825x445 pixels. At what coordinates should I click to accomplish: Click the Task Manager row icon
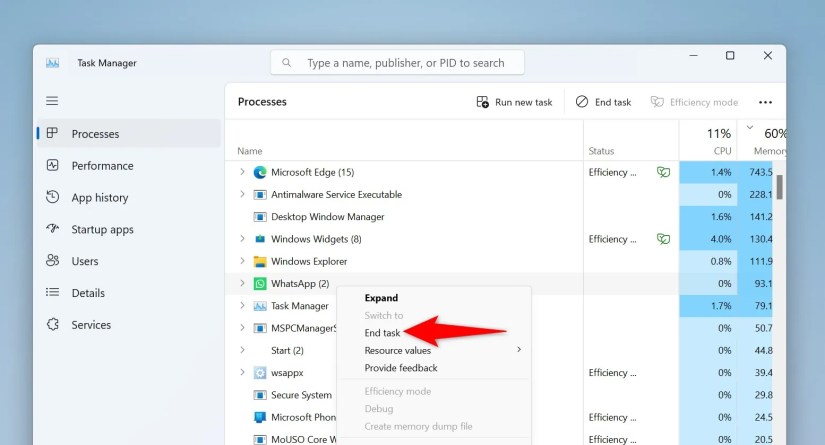pyautogui.click(x=260, y=306)
